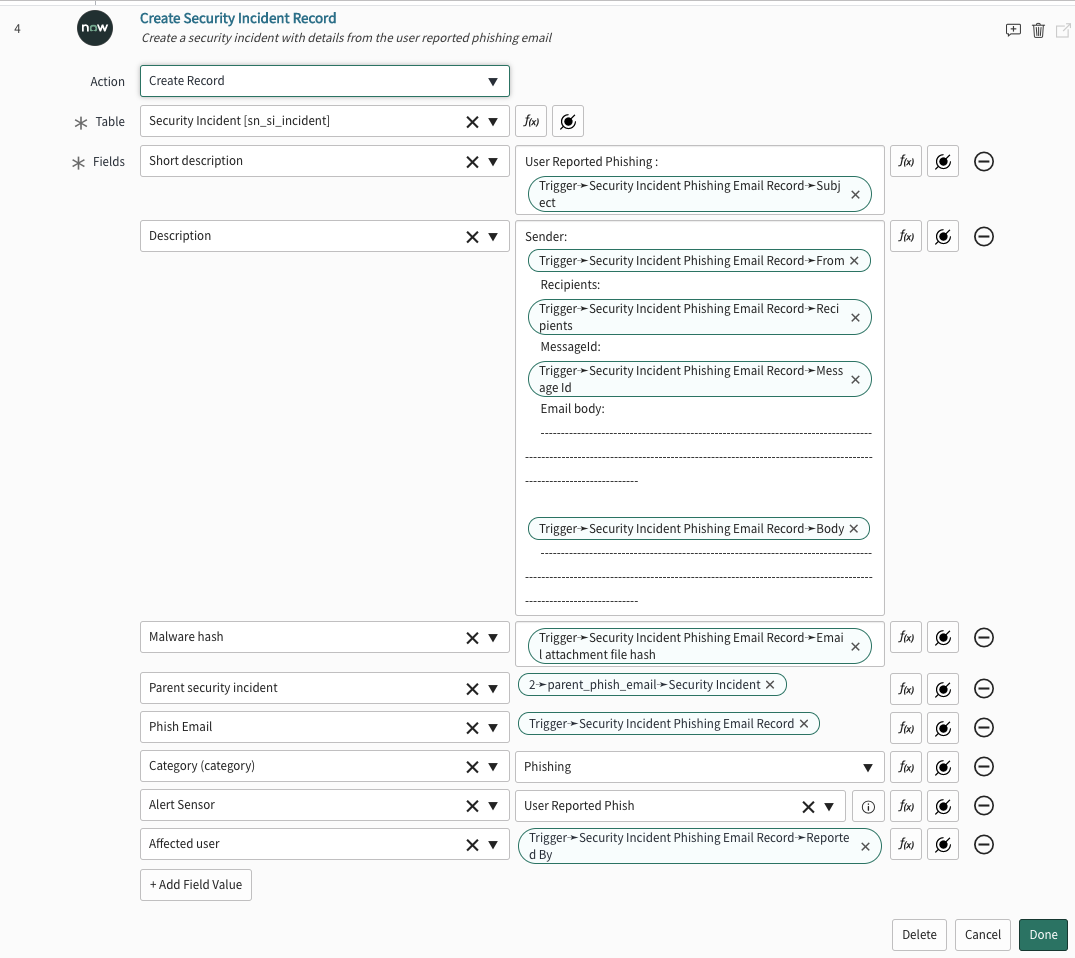Open data pill picker for Description
The image size is (1075, 958).
coord(943,237)
